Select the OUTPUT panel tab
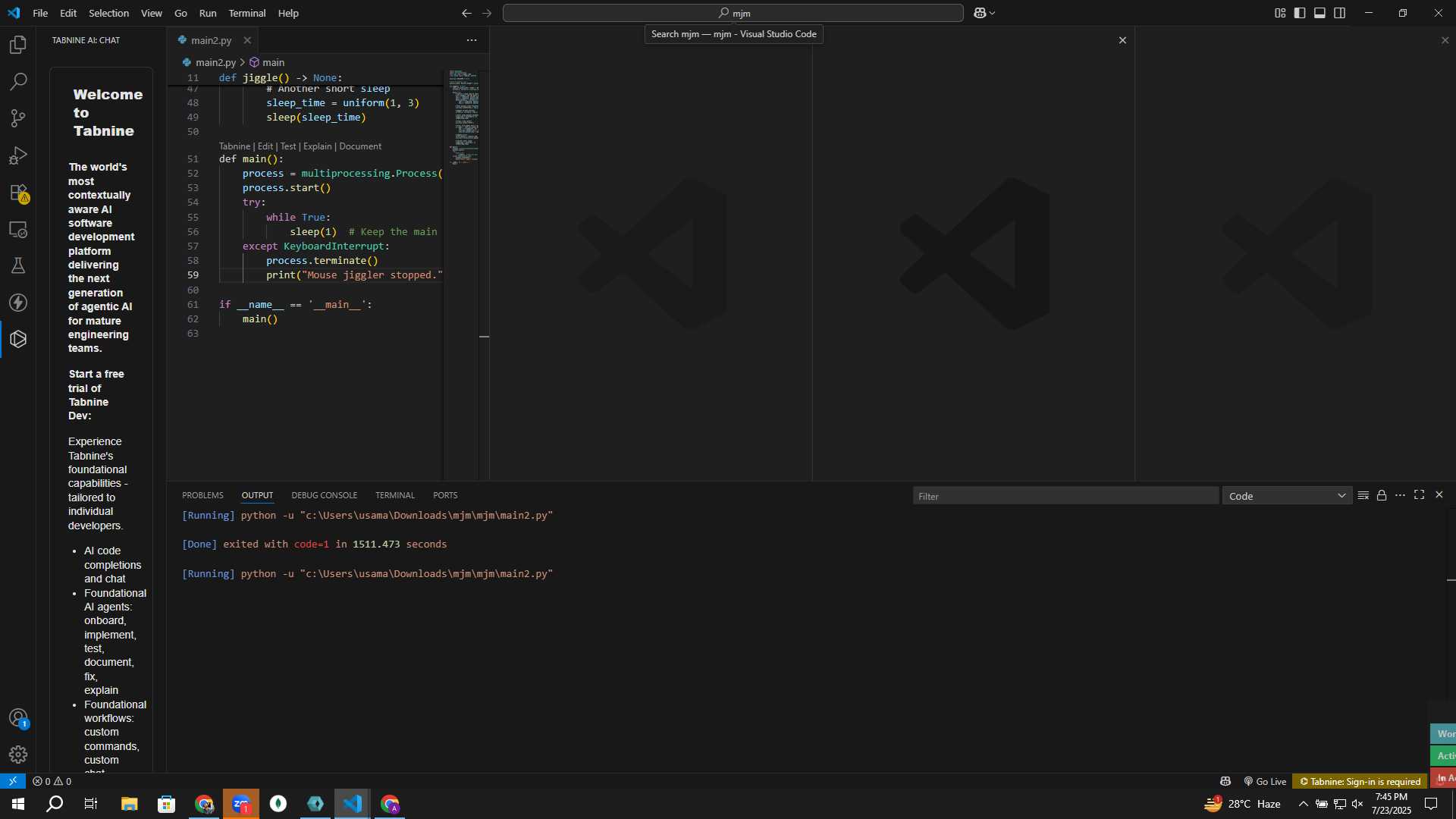Image resolution: width=1456 pixels, height=819 pixels. (257, 495)
